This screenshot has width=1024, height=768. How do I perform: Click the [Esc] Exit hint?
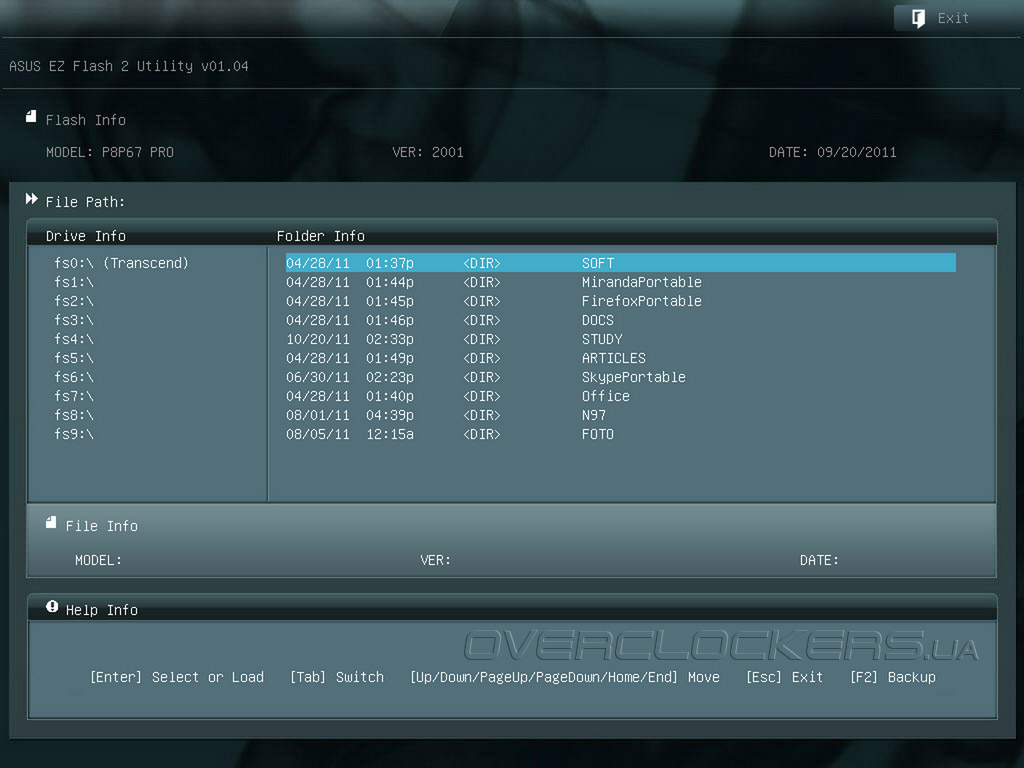pyautogui.click(x=784, y=677)
